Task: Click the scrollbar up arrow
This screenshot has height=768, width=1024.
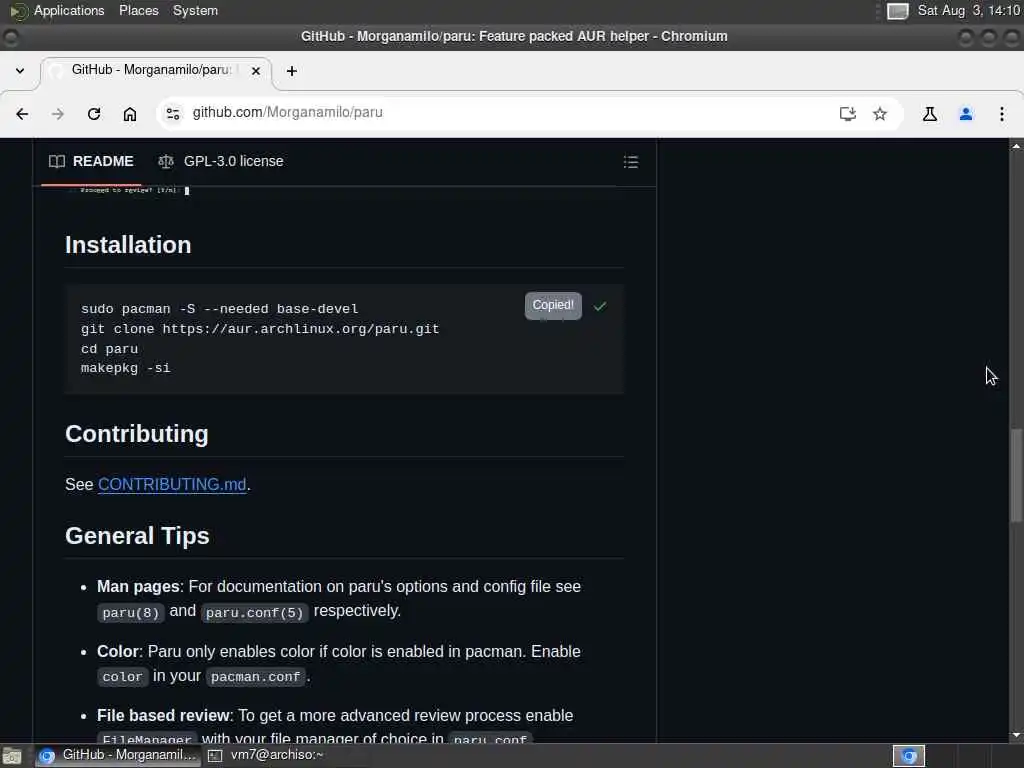Action: (x=1016, y=146)
